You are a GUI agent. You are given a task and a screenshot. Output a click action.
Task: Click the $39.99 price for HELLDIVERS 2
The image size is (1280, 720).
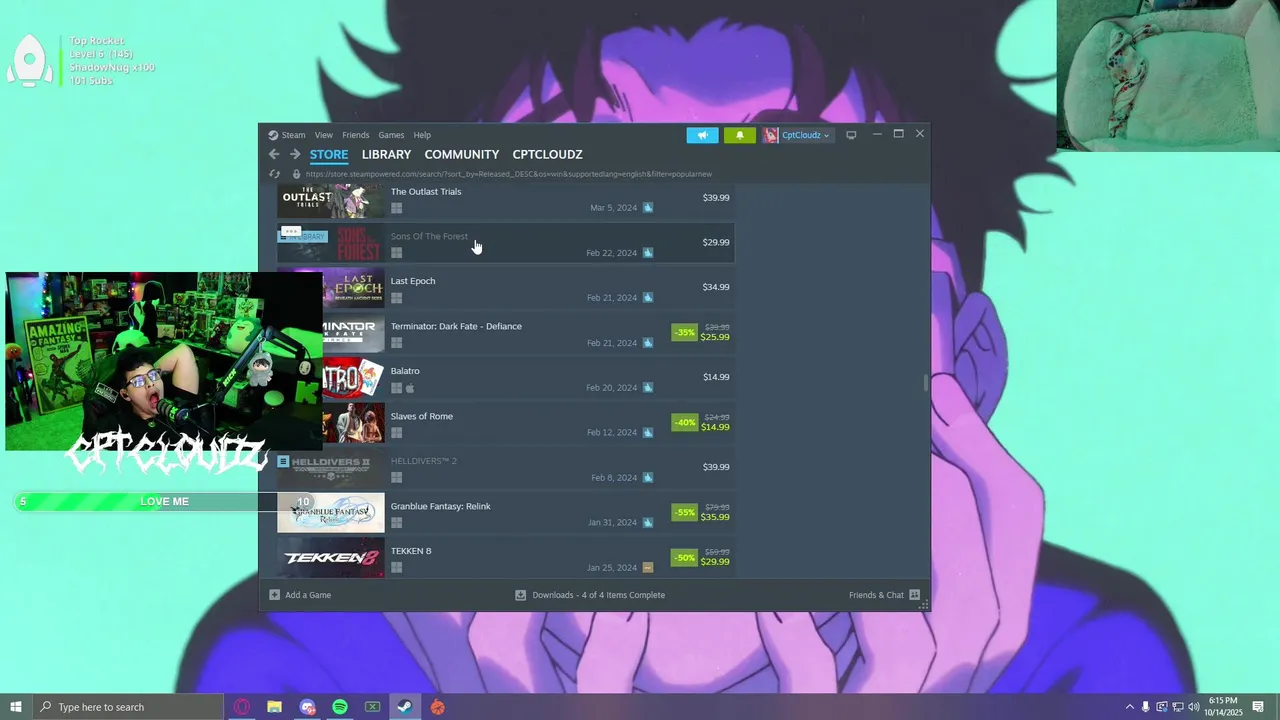click(x=716, y=467)
